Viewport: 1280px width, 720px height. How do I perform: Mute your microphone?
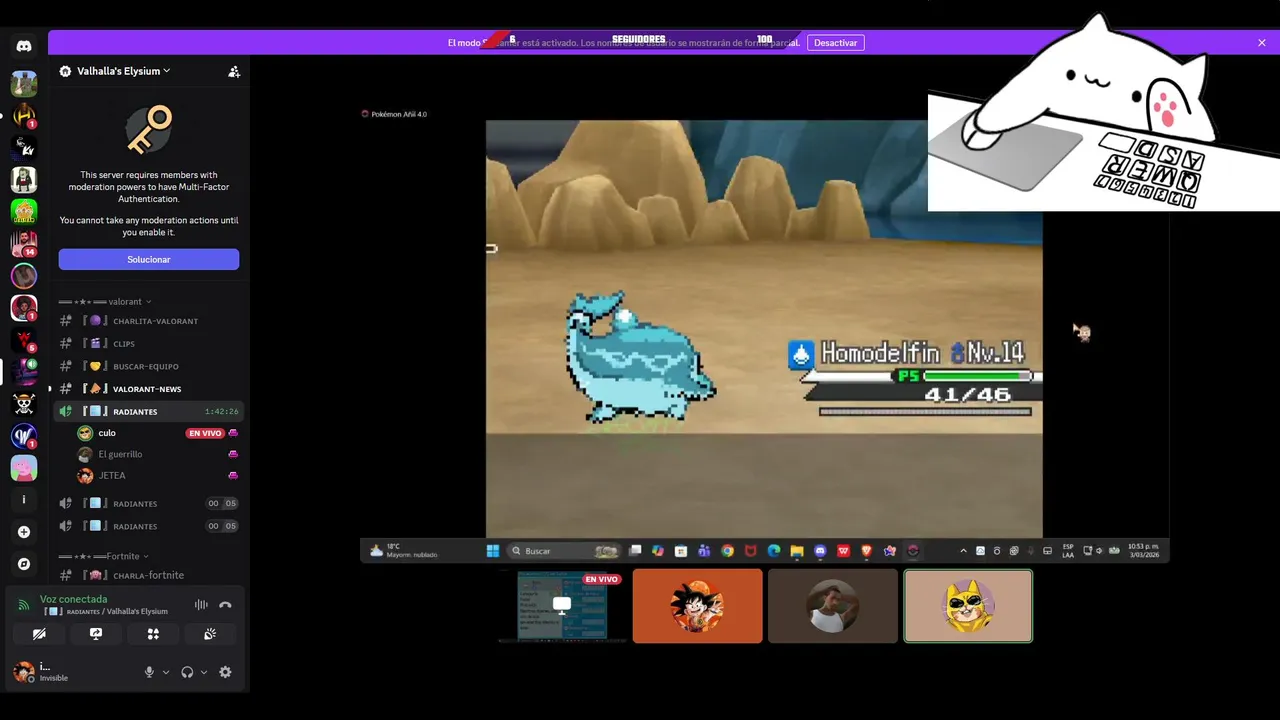(149, 672)
